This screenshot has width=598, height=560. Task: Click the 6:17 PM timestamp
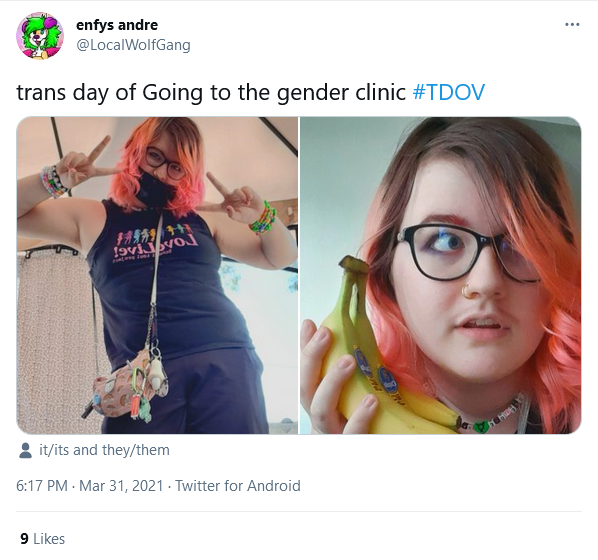42,486
